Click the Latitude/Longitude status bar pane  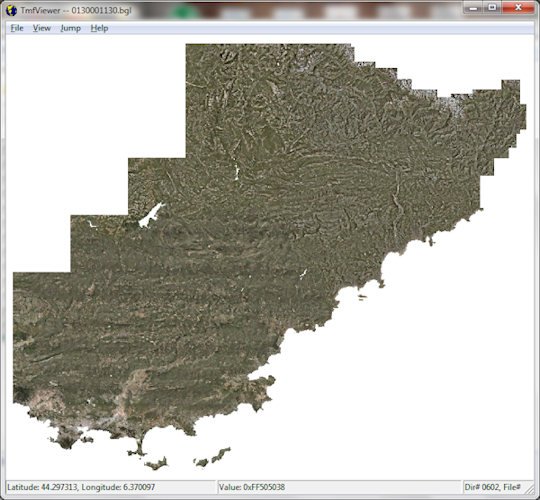(x=111, y=487)
